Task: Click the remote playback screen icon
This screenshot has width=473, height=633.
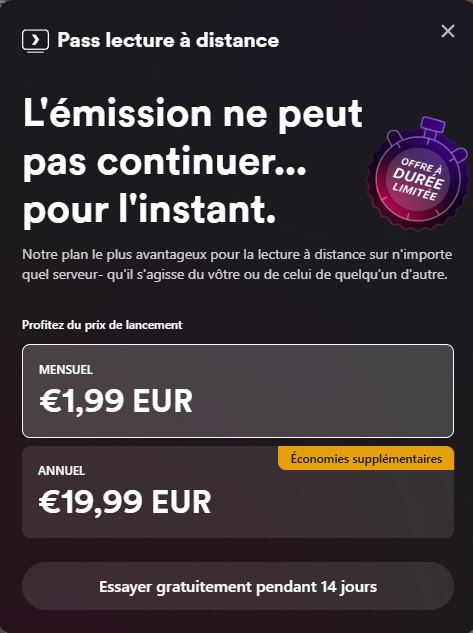Action: click(x=36, y=41)
